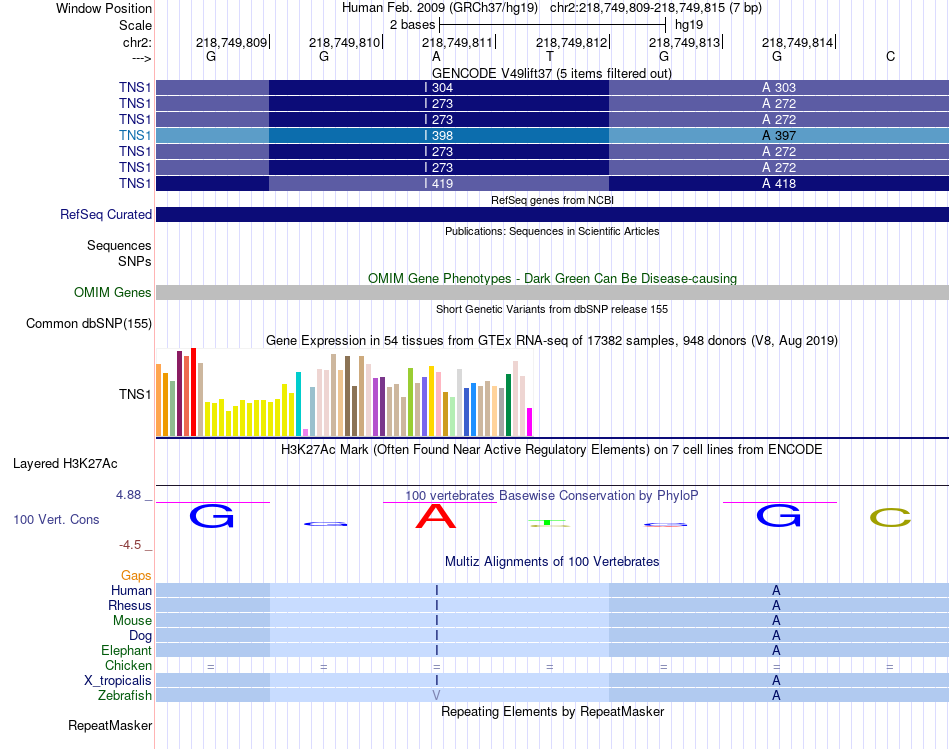The width and height of the screenshot is (950, 749).
Task: Open the Common dbSNP(155) track label
Action: [89, 324]
